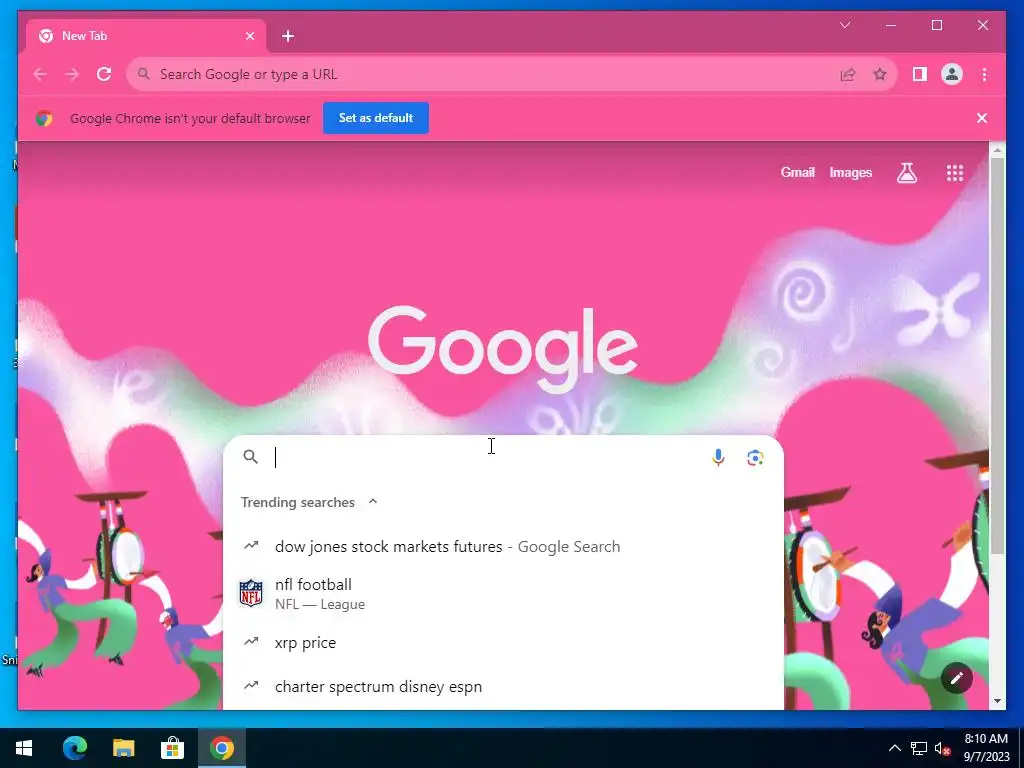Open Search Labs flask icon

[x=906, y=172]
